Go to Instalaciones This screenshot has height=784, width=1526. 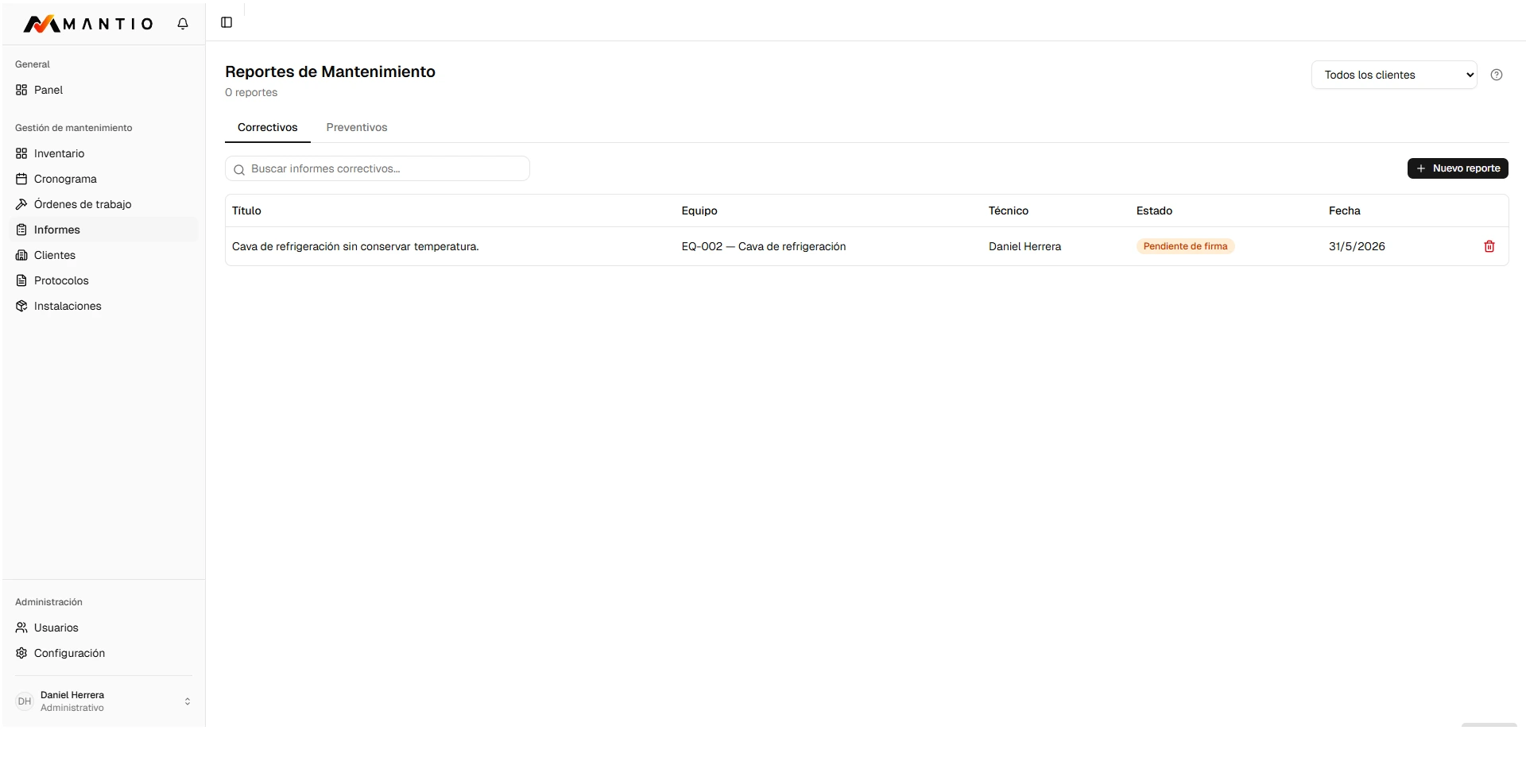pos(104,306)
